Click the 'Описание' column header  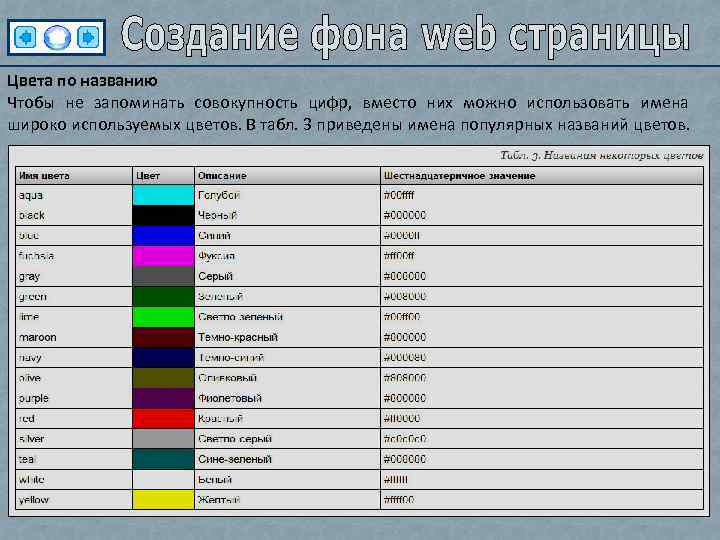point(287,176)
